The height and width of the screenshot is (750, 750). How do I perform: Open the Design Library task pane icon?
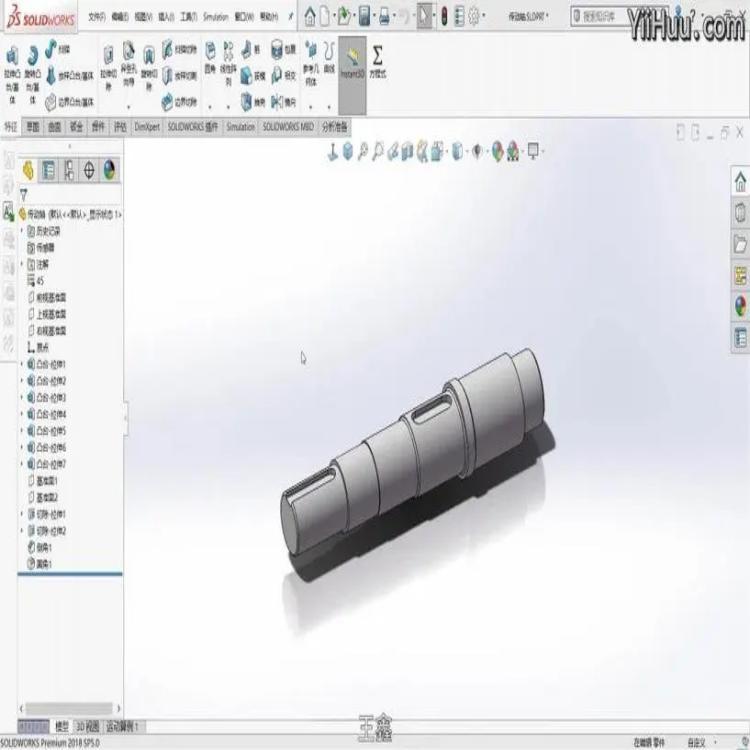(740, 213)
